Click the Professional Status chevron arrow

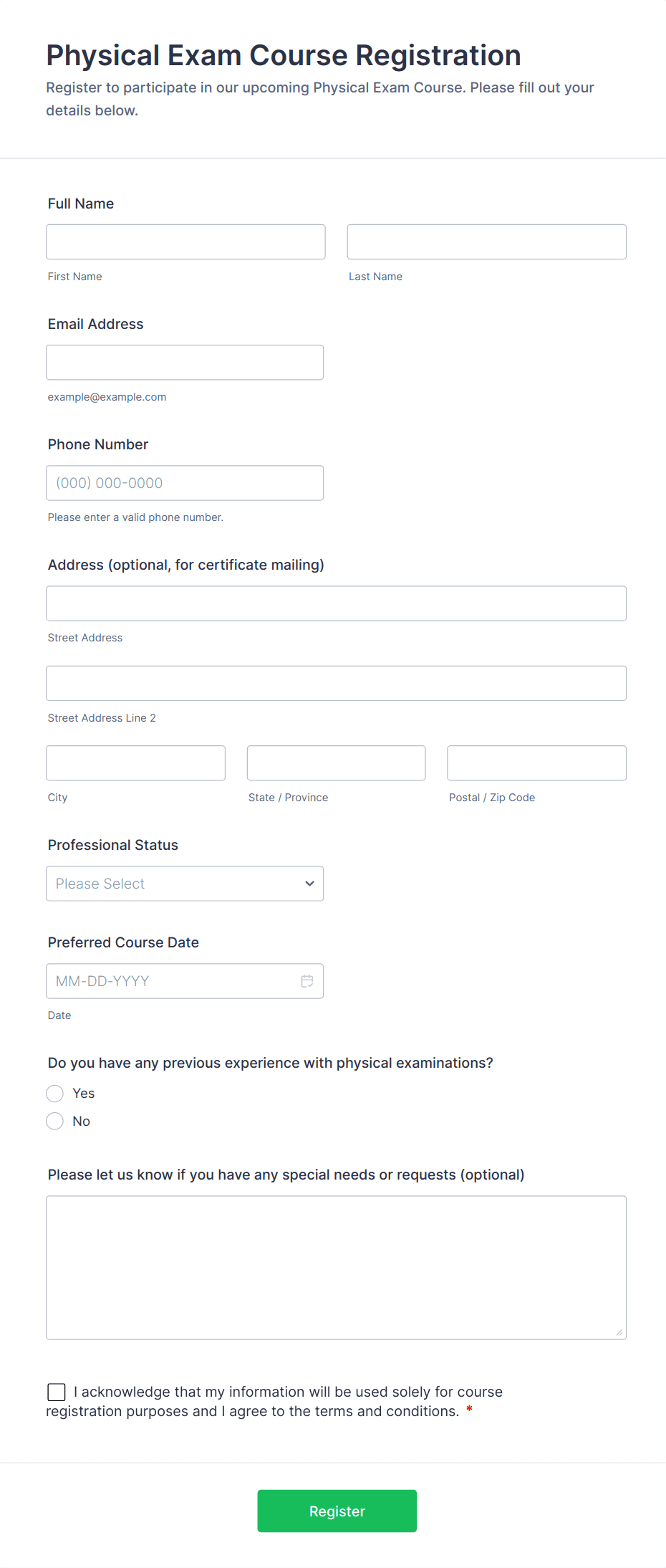(x=309, y=884)
